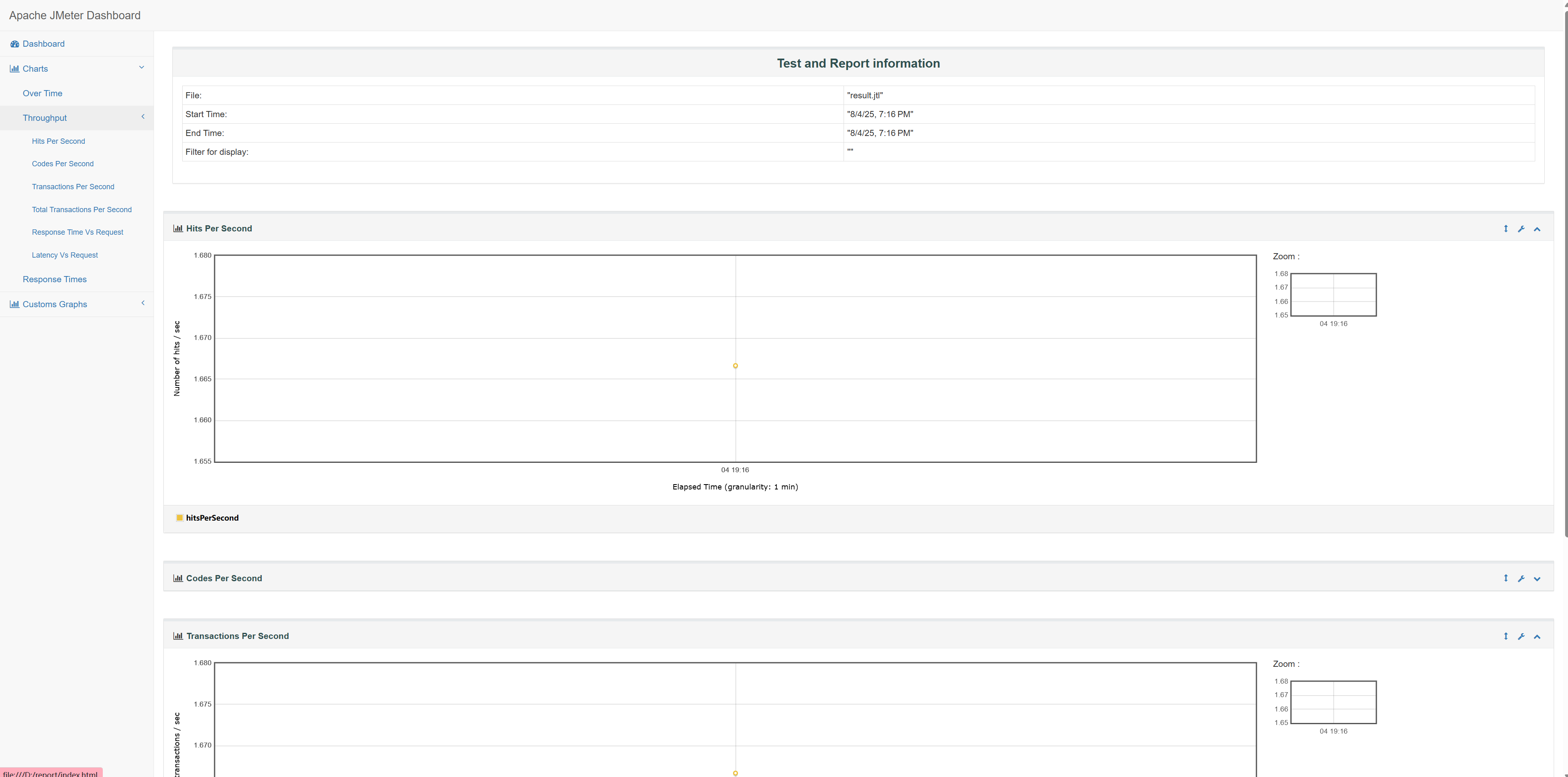Open wrench settings for Codes Per Second
Viewport: 1568px width, 777px height.
(x=1521, y=578)
